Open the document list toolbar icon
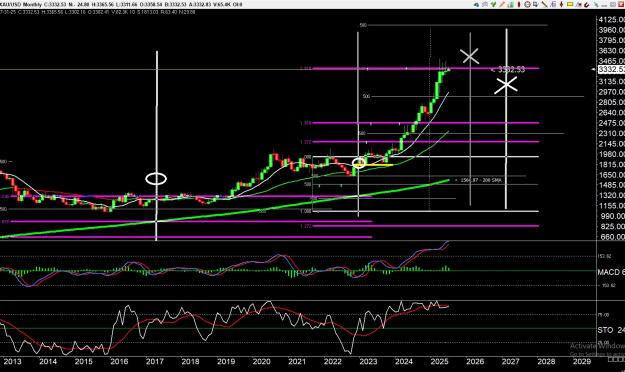The width and height of the screenshot is (625, 372). pyautogui.click(x=553, y=4)
